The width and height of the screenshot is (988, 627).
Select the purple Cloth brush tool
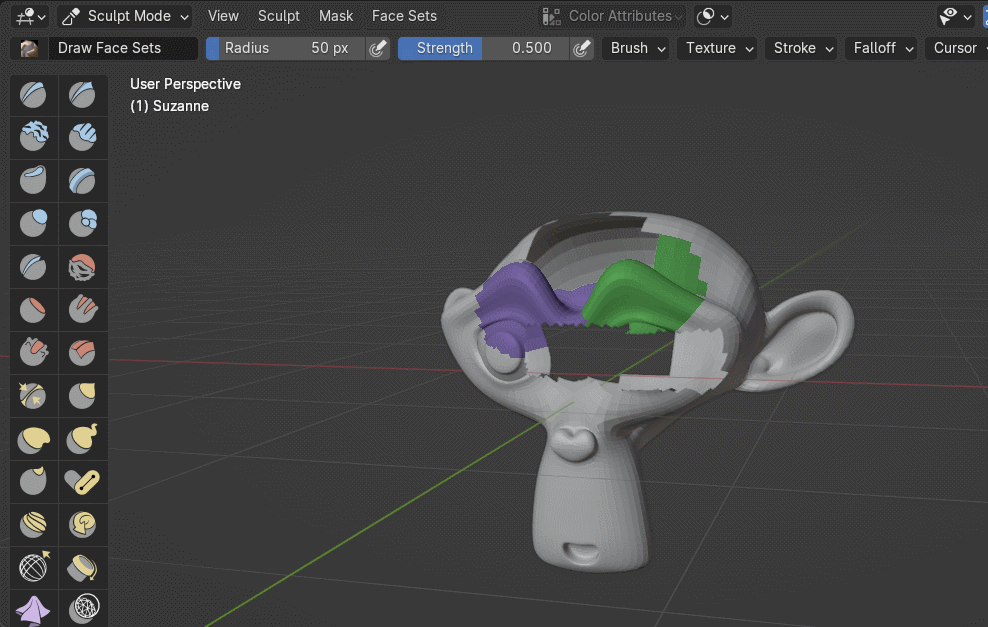pyautogui.click(x=33, y=609)
